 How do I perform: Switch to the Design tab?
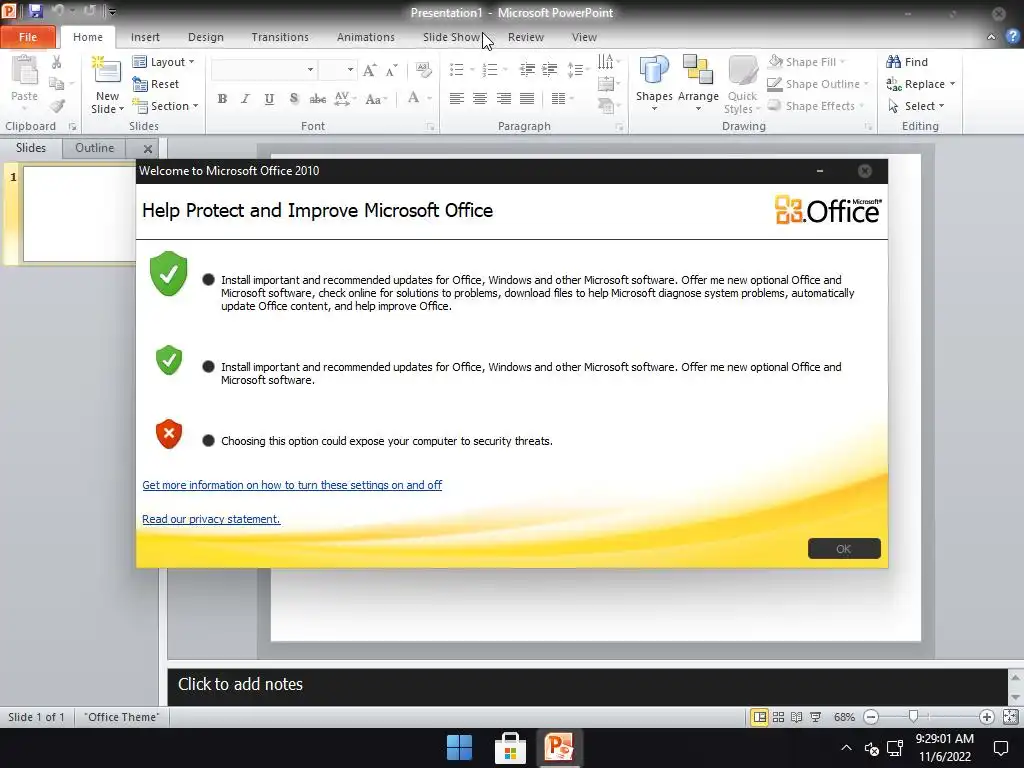coord(206,37)
